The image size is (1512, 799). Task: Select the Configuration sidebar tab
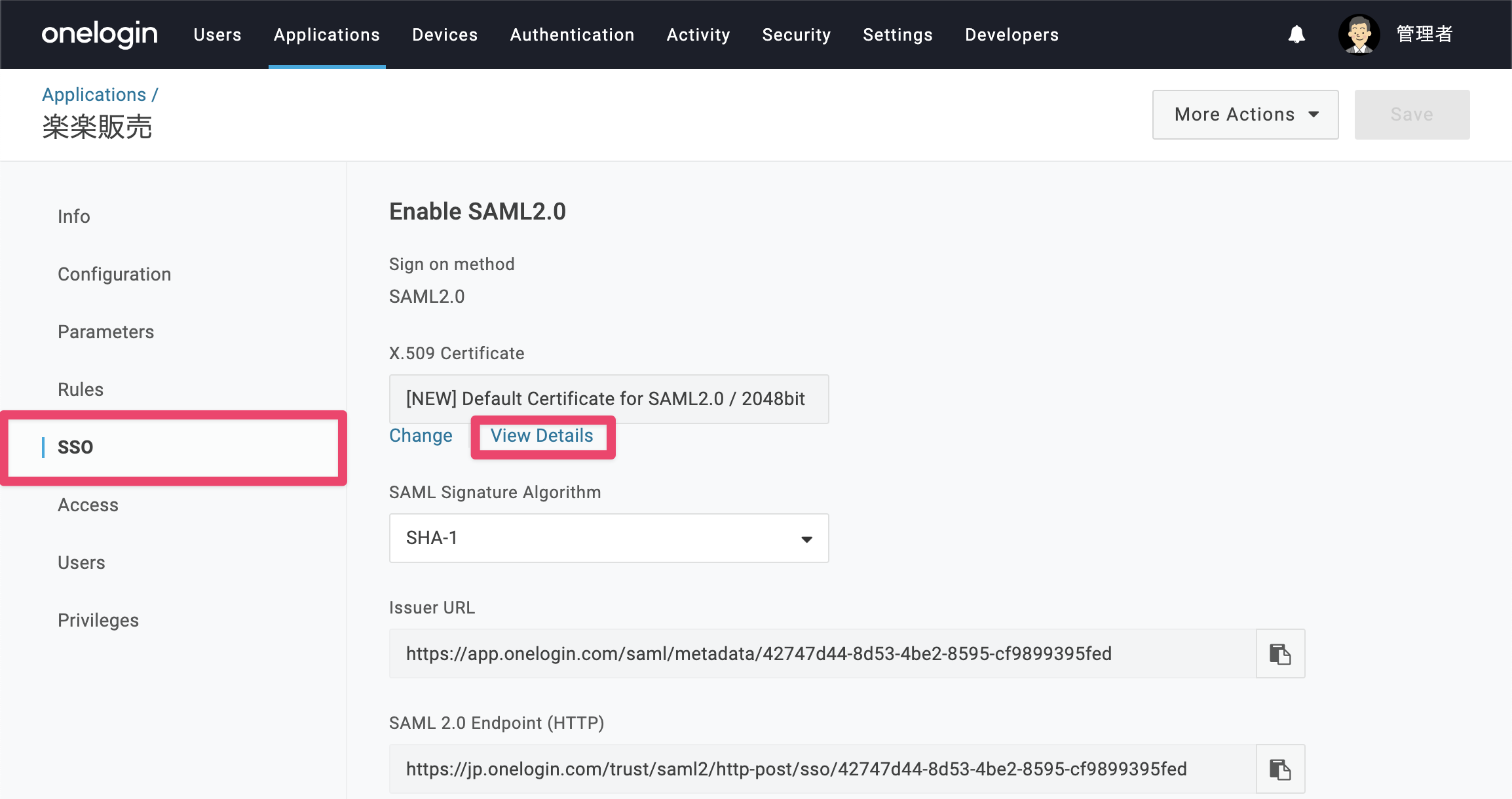tap(115, 274)
